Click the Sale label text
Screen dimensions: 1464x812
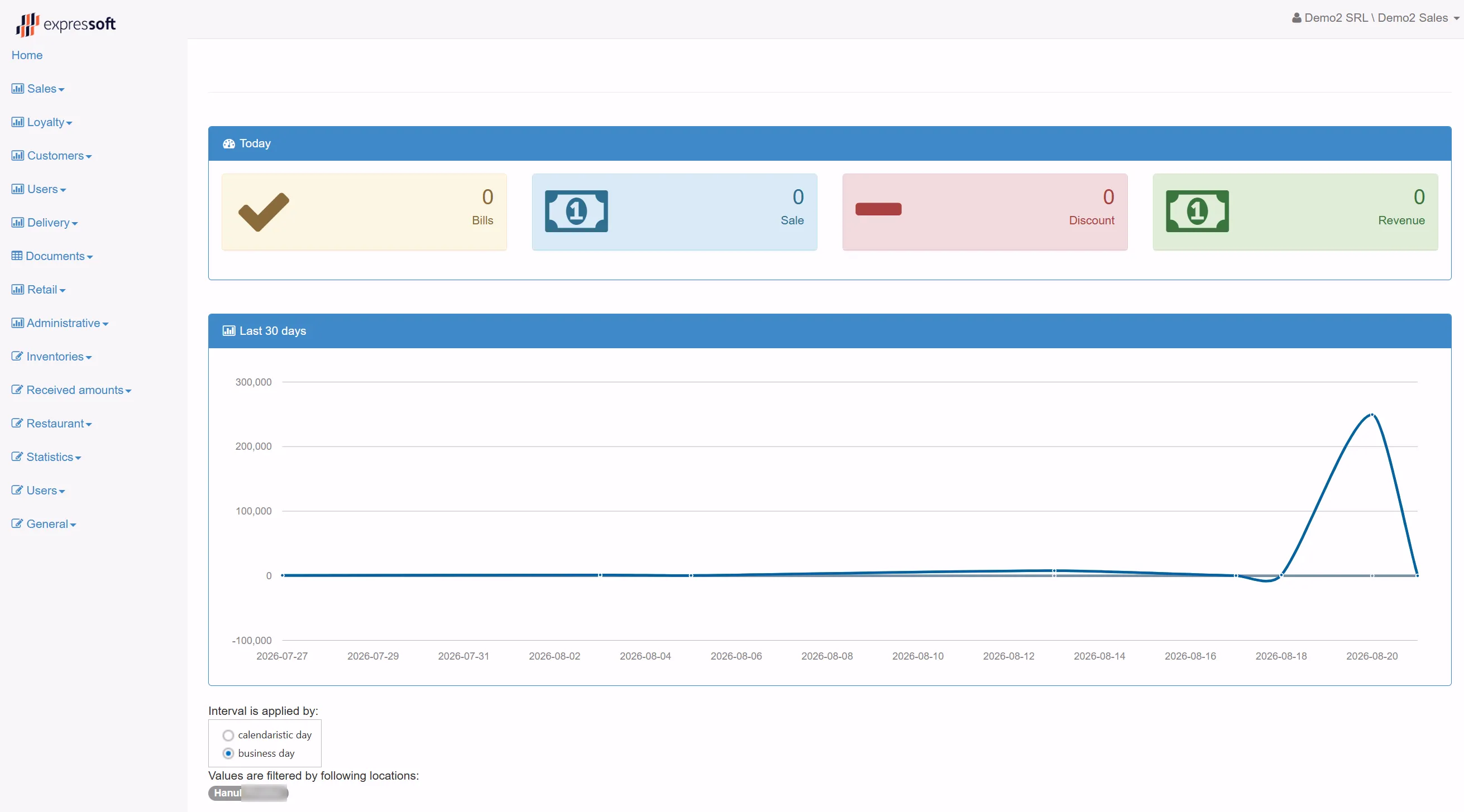792,220
